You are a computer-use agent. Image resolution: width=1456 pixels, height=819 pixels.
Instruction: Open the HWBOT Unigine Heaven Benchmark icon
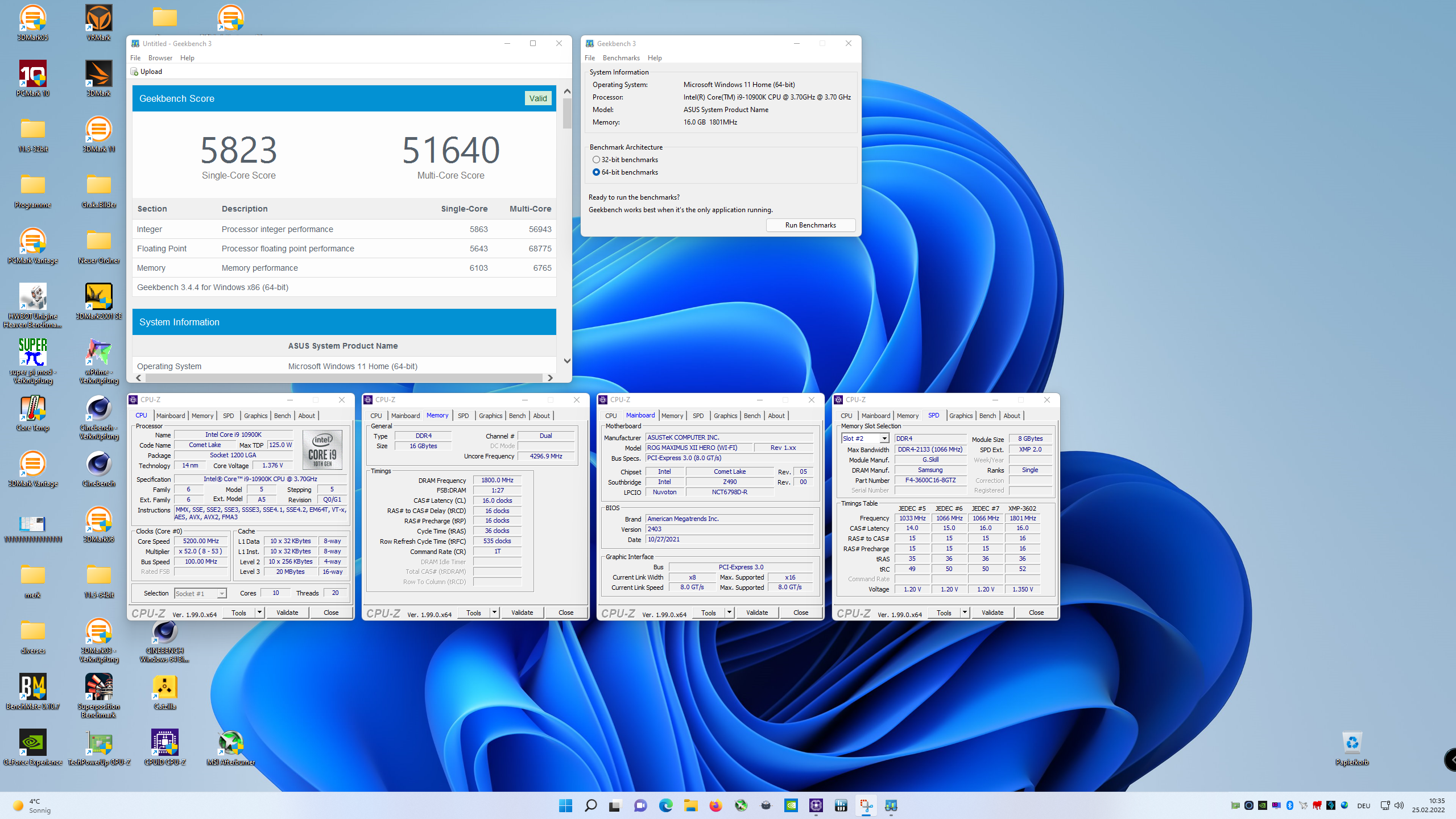click(x=32, y=305)
